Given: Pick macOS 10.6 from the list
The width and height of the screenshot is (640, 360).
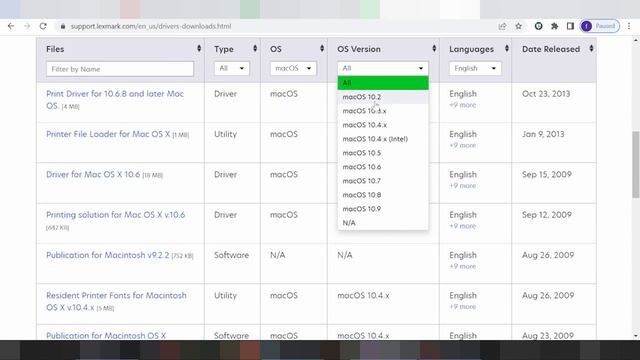Looking at the screenshot, I should (383, 167).
